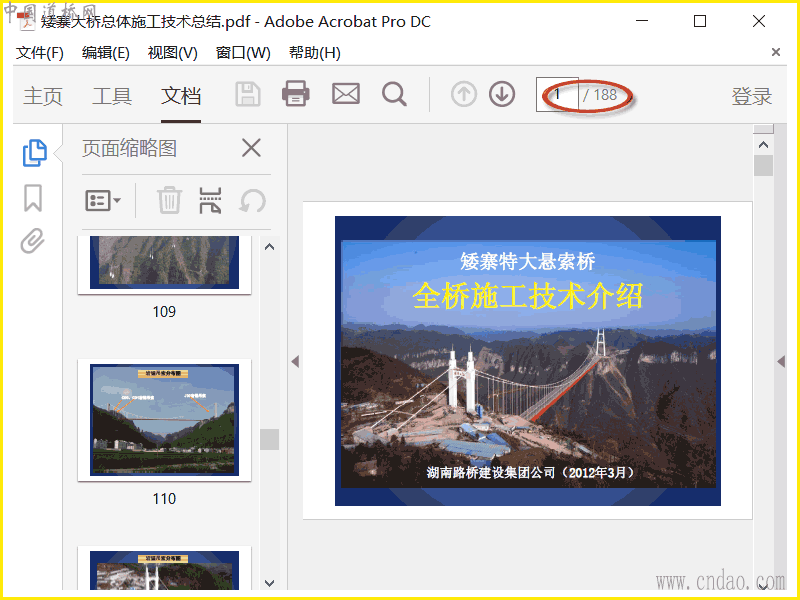The width and height of the screenshot is (800, 600).
Task: Send file by email envelope icon
Action: pos(346,94)
